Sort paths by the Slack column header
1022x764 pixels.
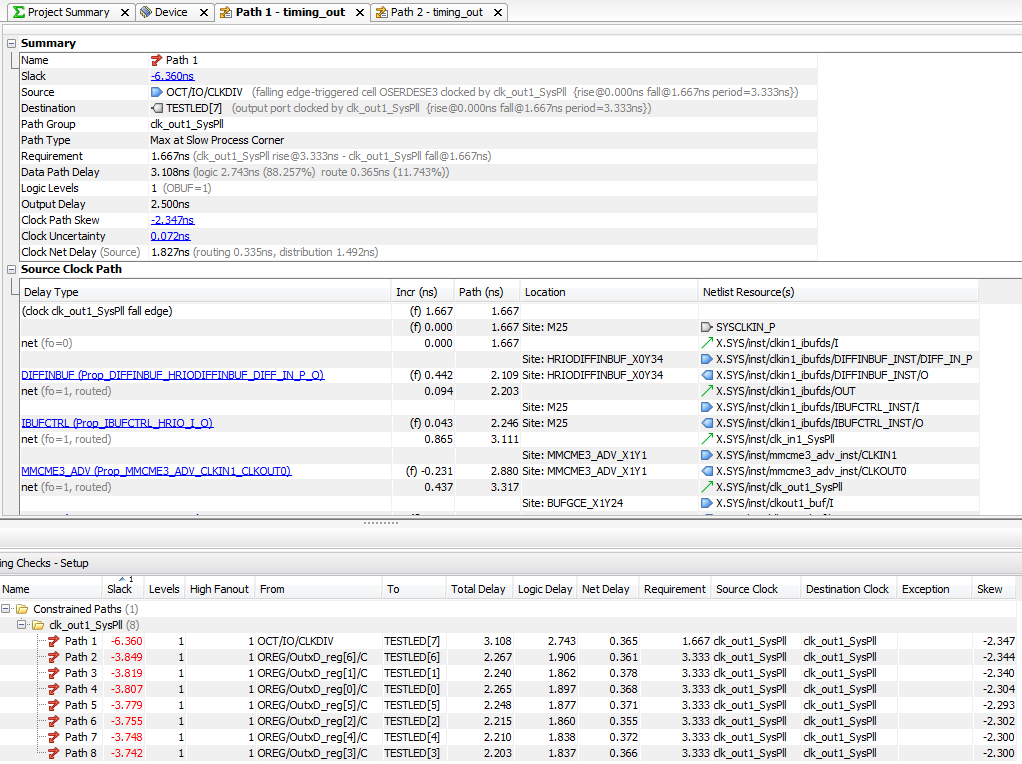pyautogui.click(x=120, y=589)
